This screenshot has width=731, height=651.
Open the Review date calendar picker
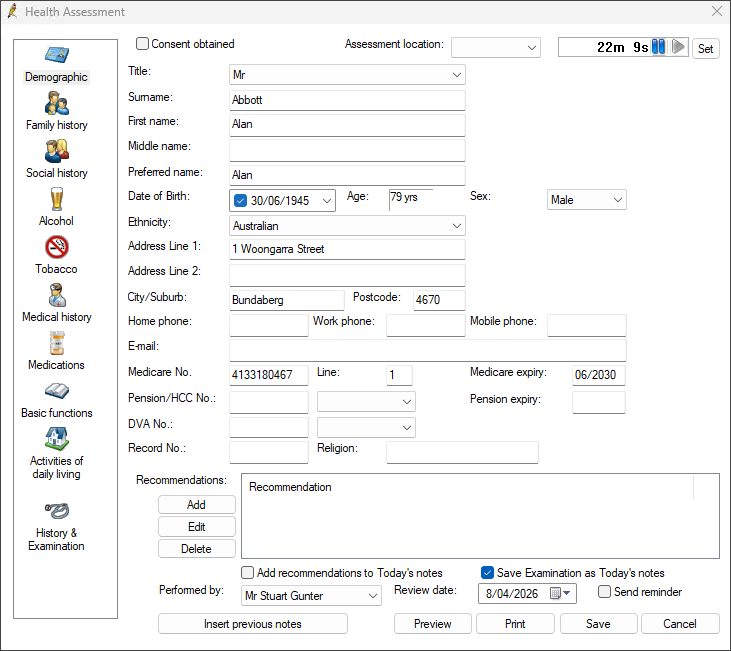click(560, 593)
